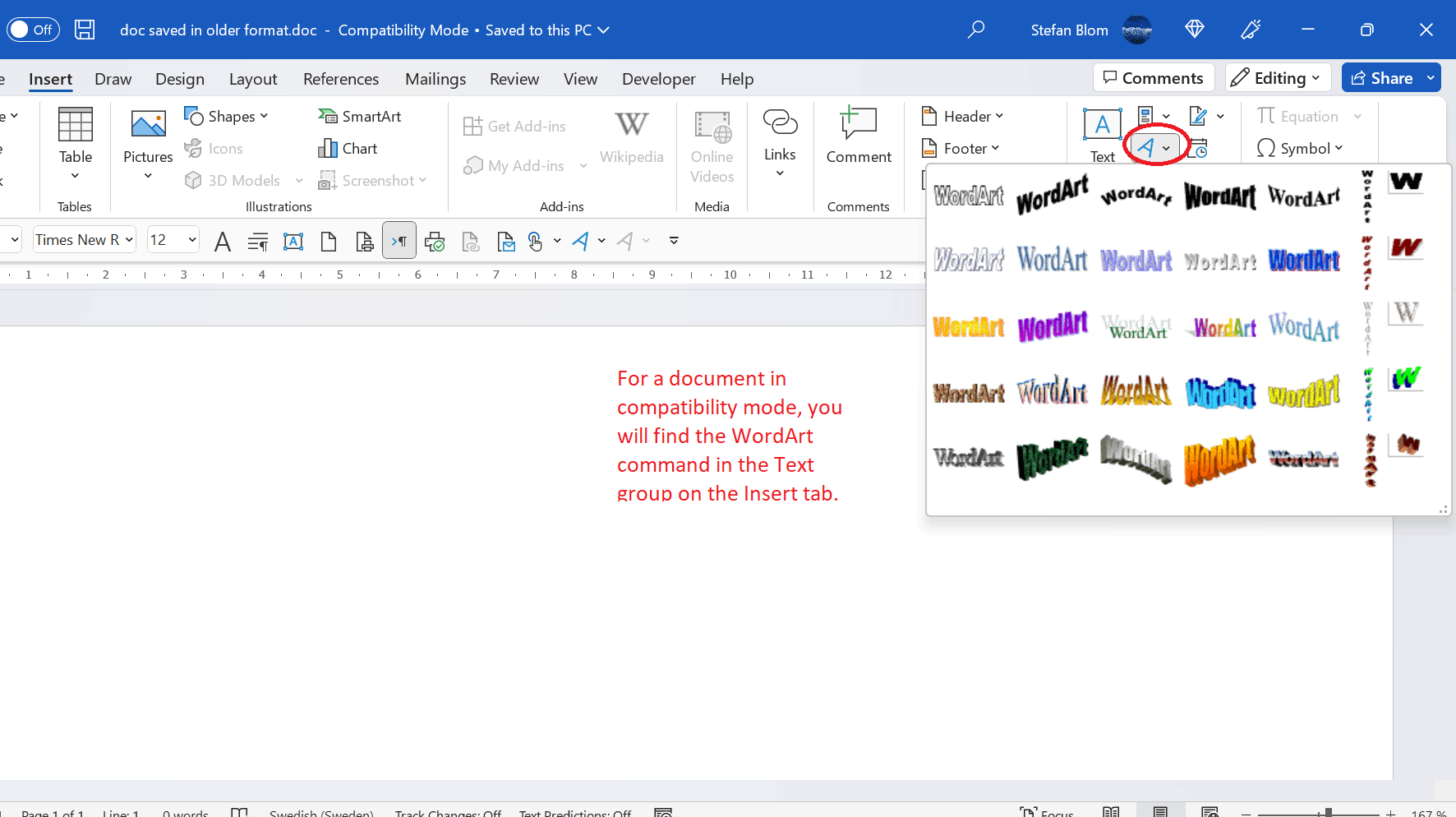Toggle the show paragraph marks button
This screenshot has height=817, width=1456.
pyautogui.click(x=399, y=241)
